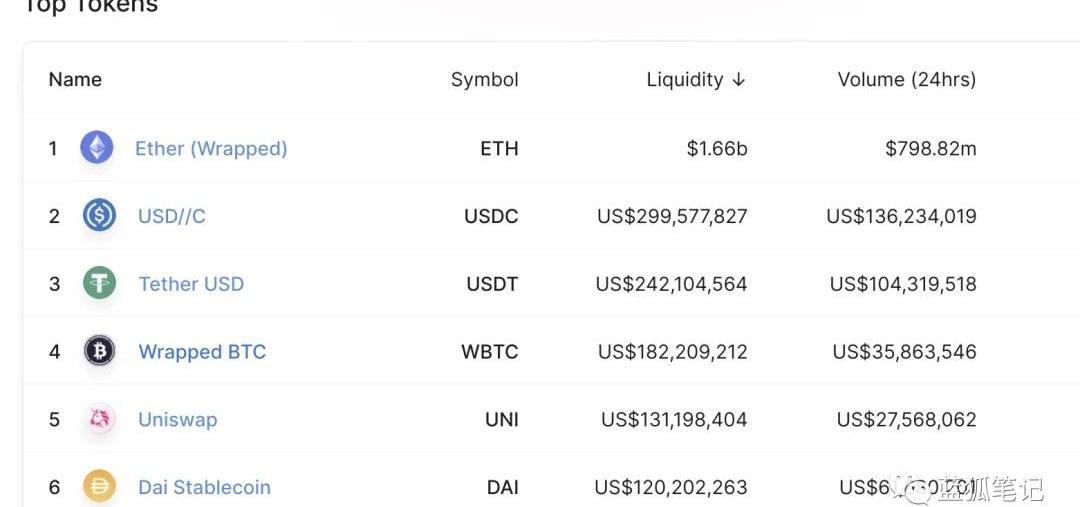Open the Uniswap token link
This screenshot has height=507, width=1080.
click(x=178, y=420)
